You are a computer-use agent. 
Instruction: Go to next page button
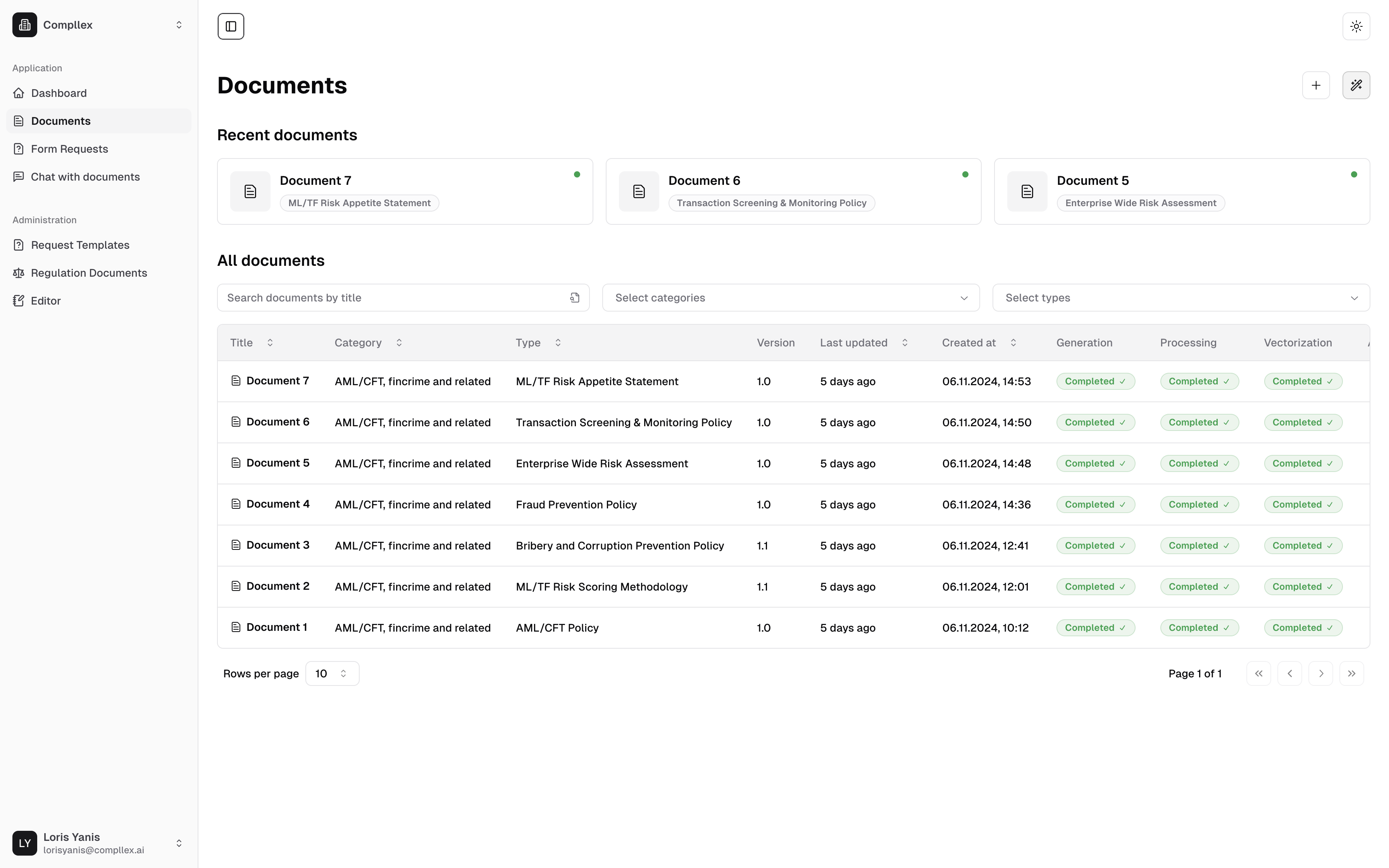coord(1320,674)
